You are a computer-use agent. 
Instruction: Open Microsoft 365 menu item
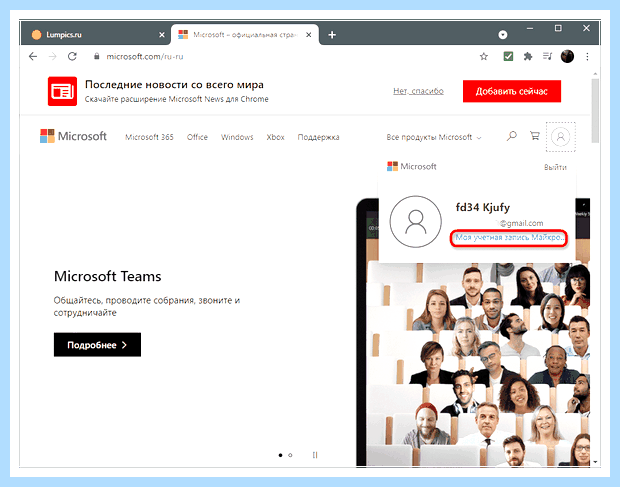(x=149, y=137)
